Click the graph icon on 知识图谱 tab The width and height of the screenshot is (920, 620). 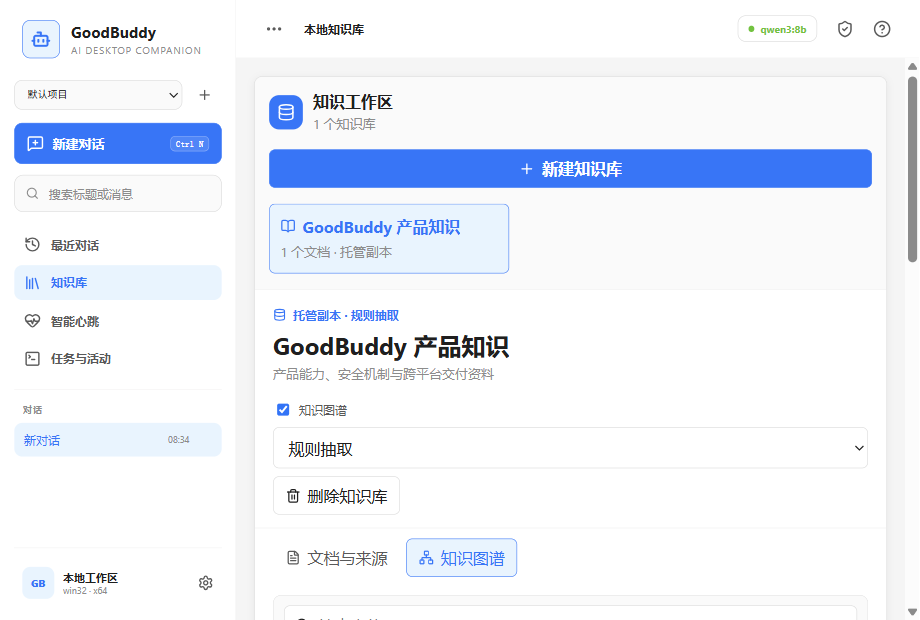click(x=426, y=558)
